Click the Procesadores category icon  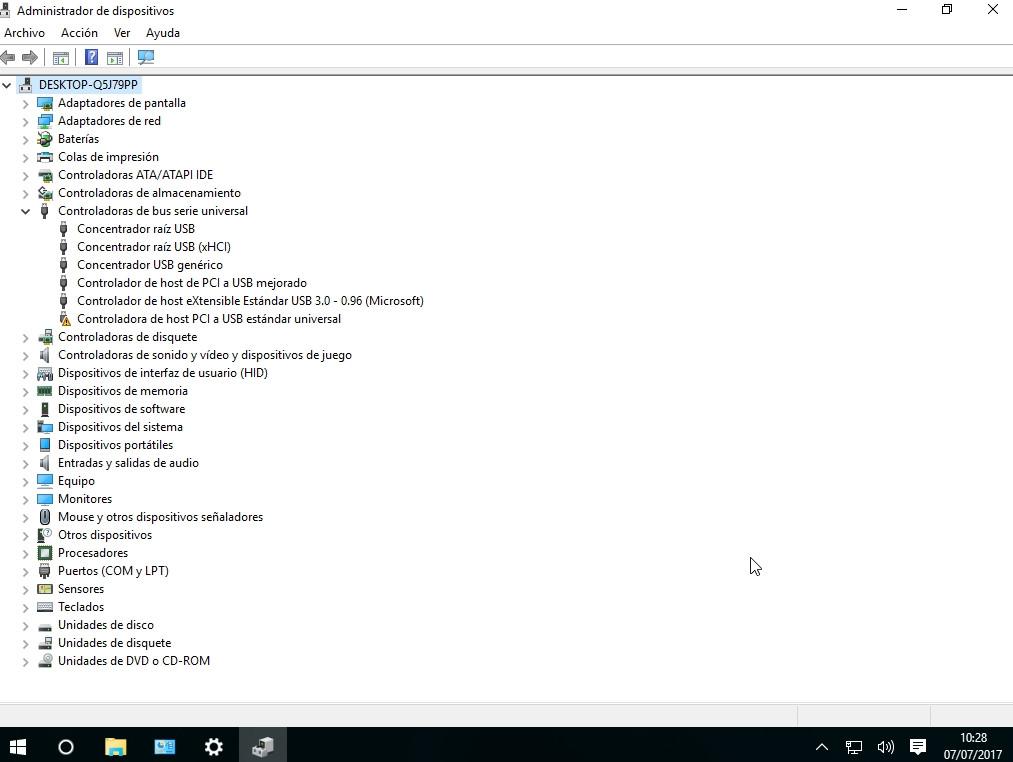pos(45,553)
